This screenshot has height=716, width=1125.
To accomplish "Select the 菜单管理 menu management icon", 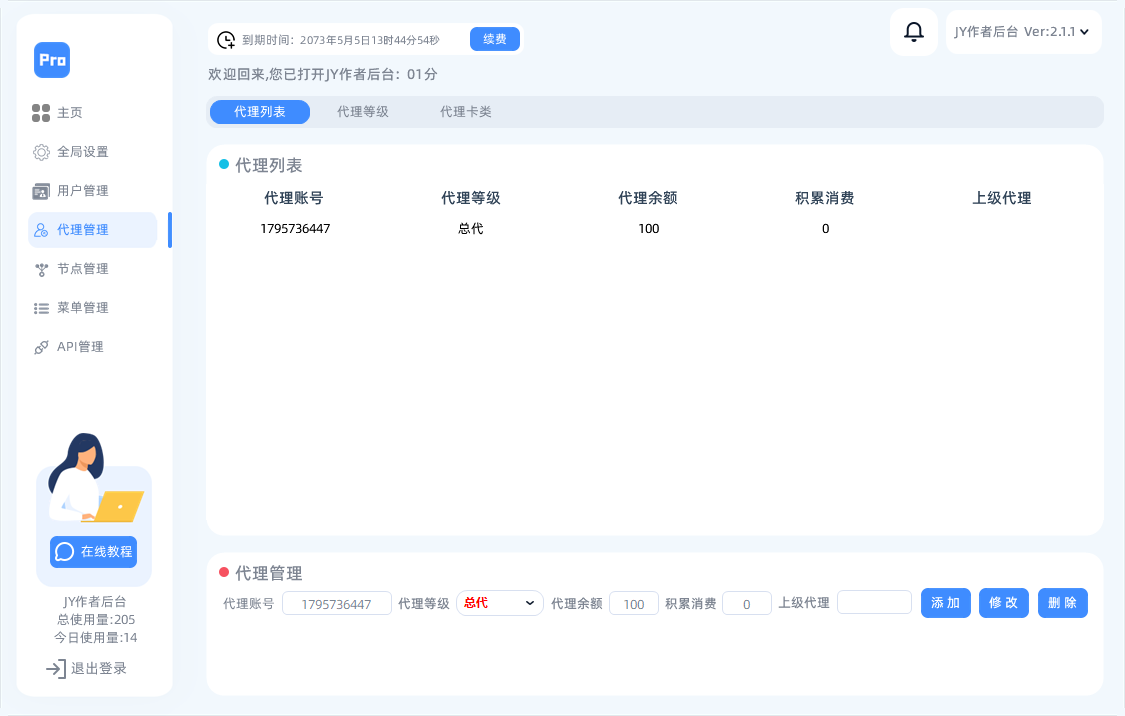I will pyautogui.click(x=41, y=307).
